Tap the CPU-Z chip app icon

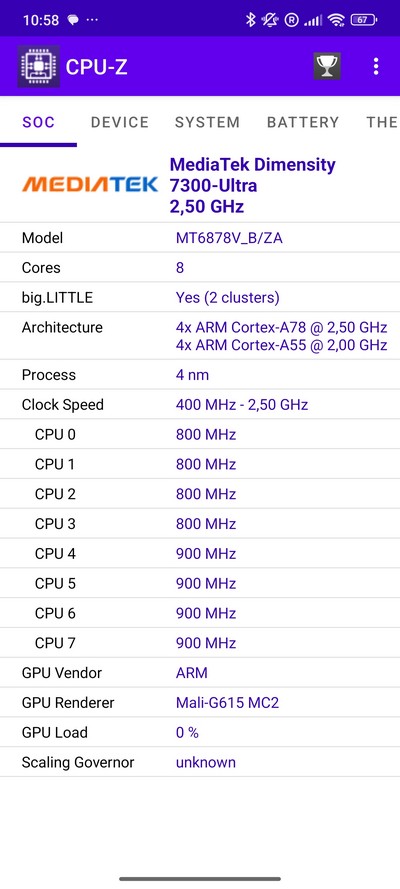[39, 66]
